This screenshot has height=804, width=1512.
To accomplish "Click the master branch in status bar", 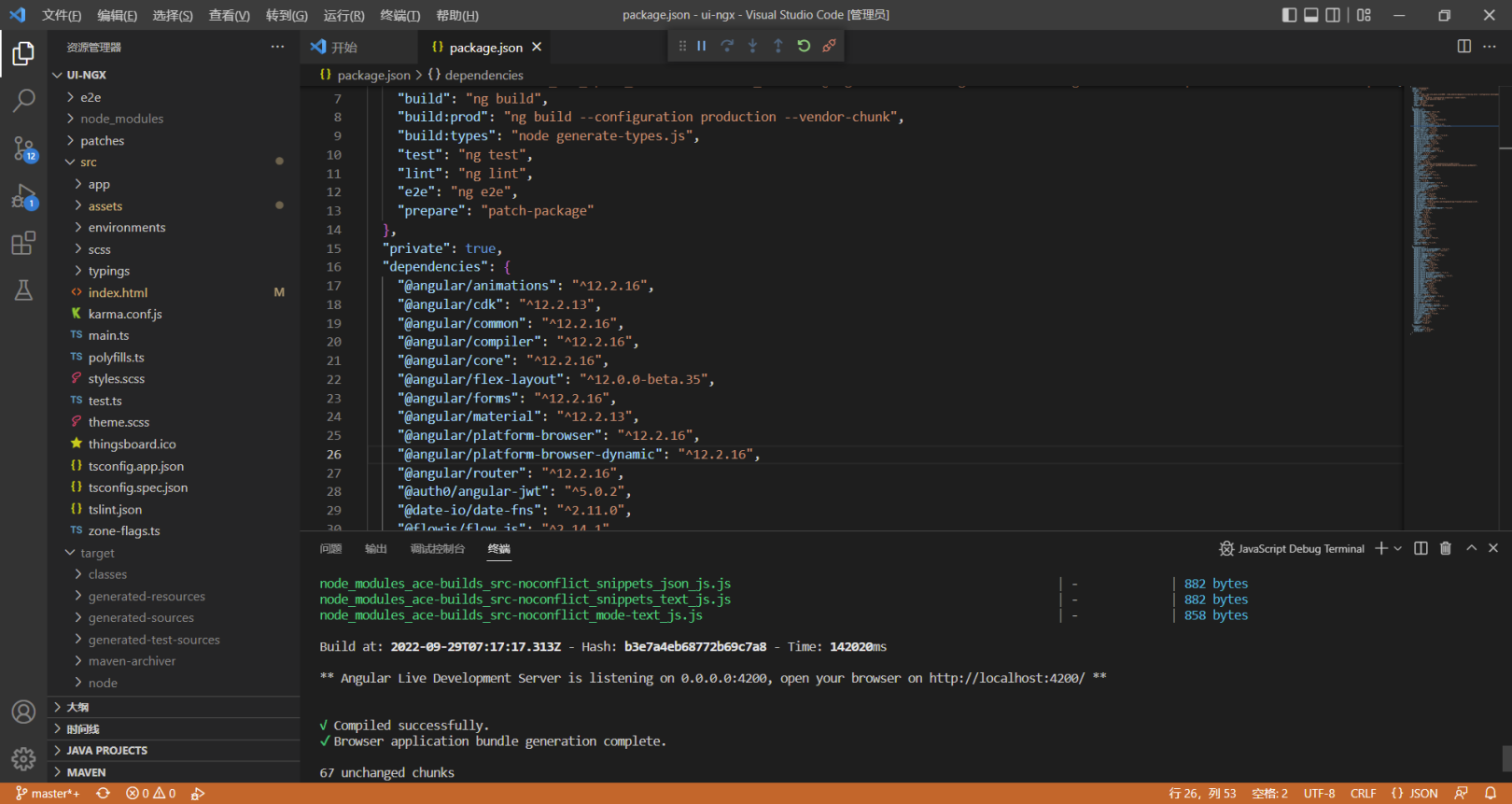I will [x=48, y=794].
